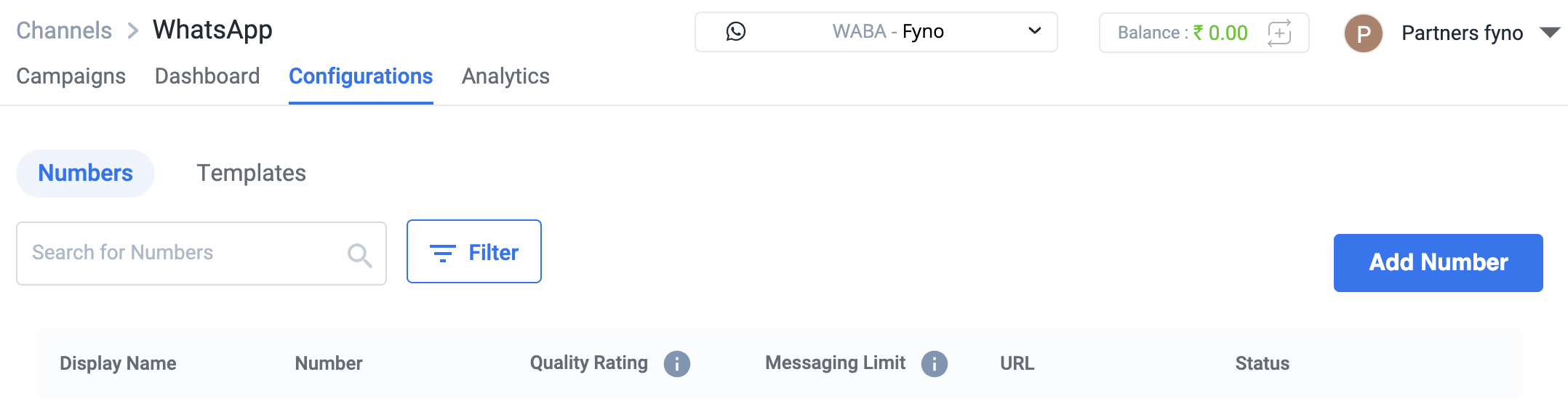Select the Numbers sub-tab
The height and width of the screenshot is (417, 1568).
point(85,174)
